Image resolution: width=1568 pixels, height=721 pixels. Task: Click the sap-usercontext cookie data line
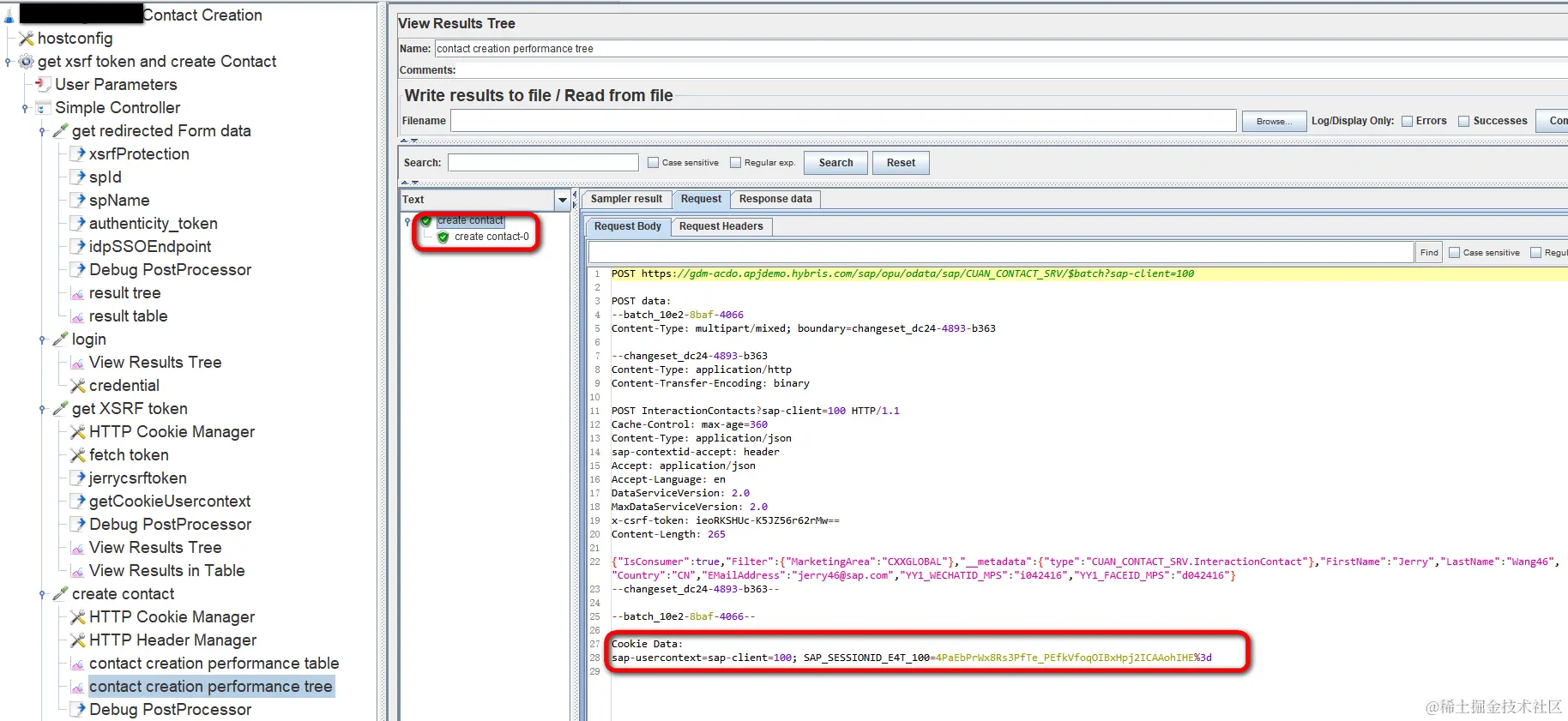[911, 658]
